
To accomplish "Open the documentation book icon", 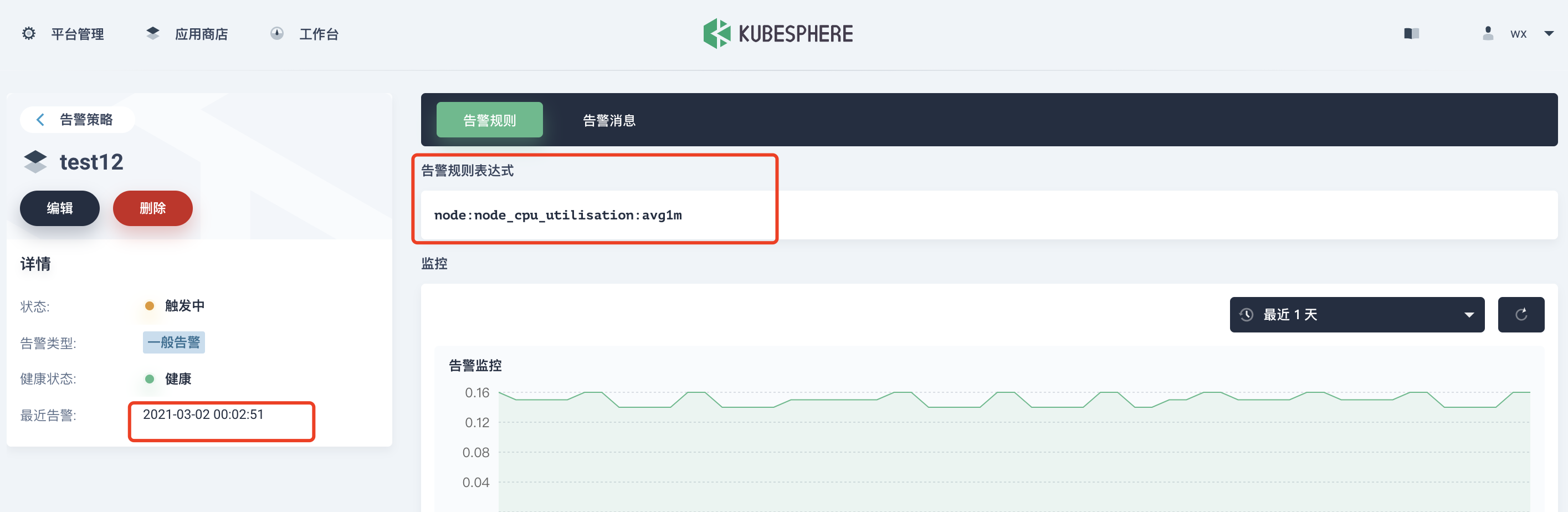I will click(1412, 33).
